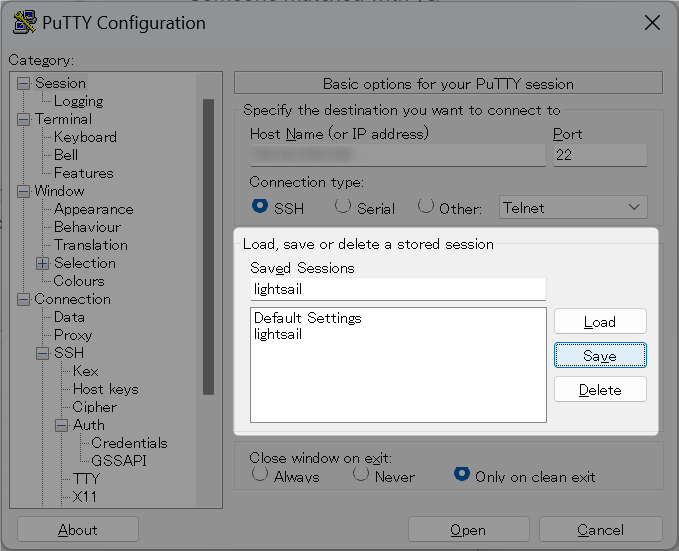
Task: Click Load stored session button
Action: click(600, 321)
